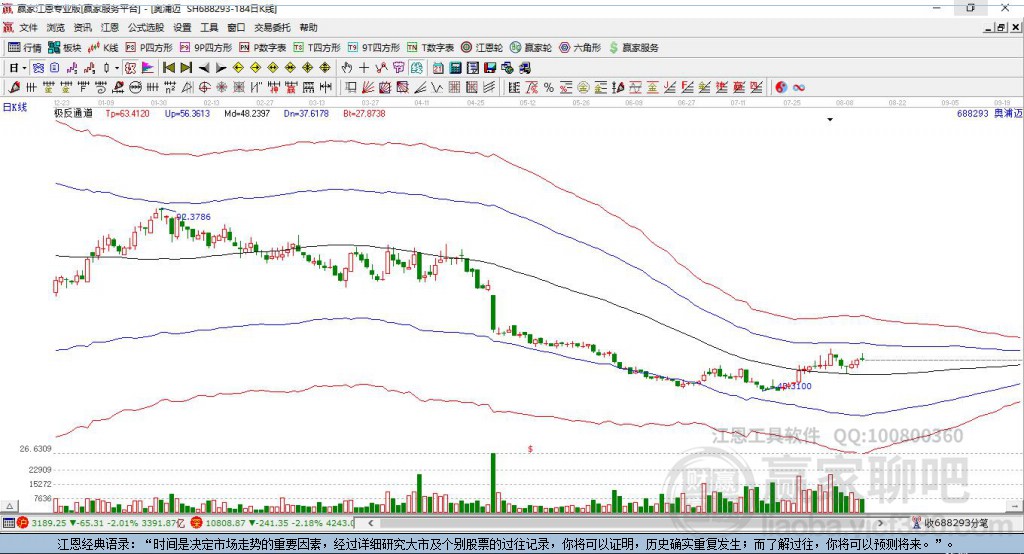The height and width of the screenshot is (554, 1024).
Task: Click the 688293 stock code label
Action: click(973, 114)
